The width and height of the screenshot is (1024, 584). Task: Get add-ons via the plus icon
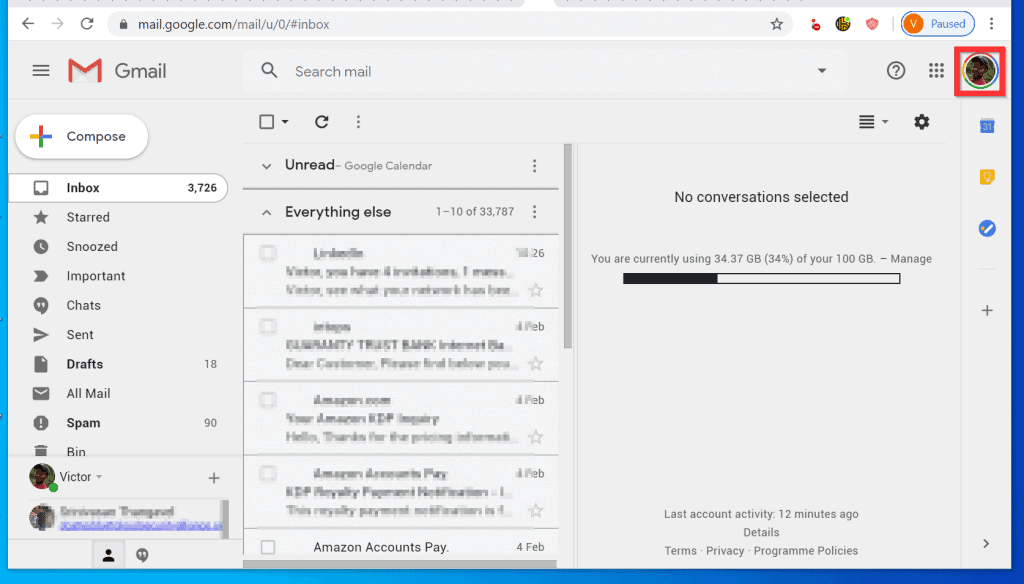[x=987, y=310]
